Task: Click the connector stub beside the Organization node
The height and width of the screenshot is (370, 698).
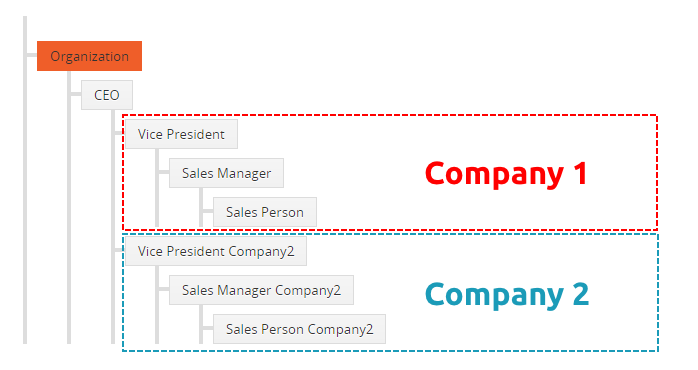Action: pos(31,55)
